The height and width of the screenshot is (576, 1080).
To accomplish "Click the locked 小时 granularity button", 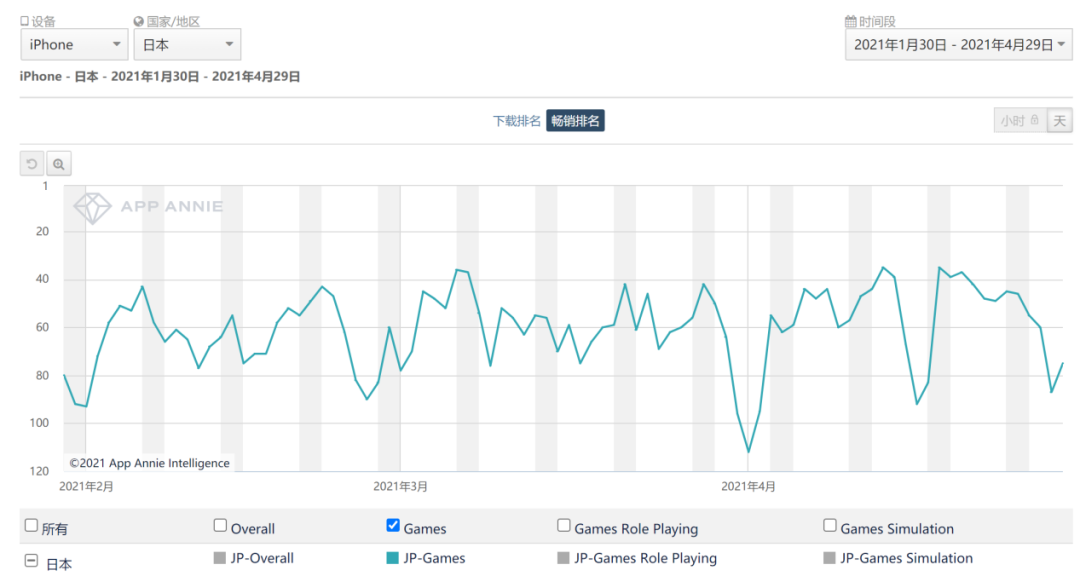I will pos(1019,121).
